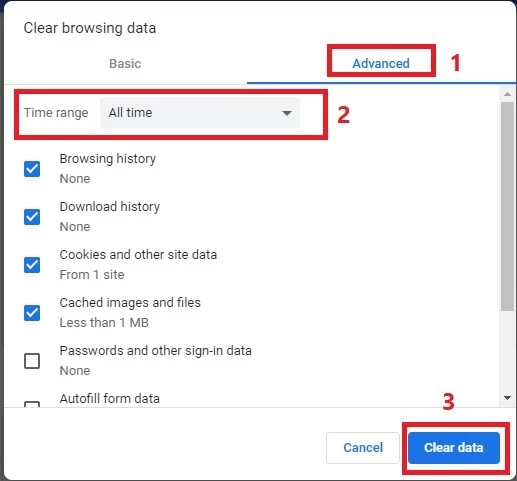Click the Cached images and files label

130,303
